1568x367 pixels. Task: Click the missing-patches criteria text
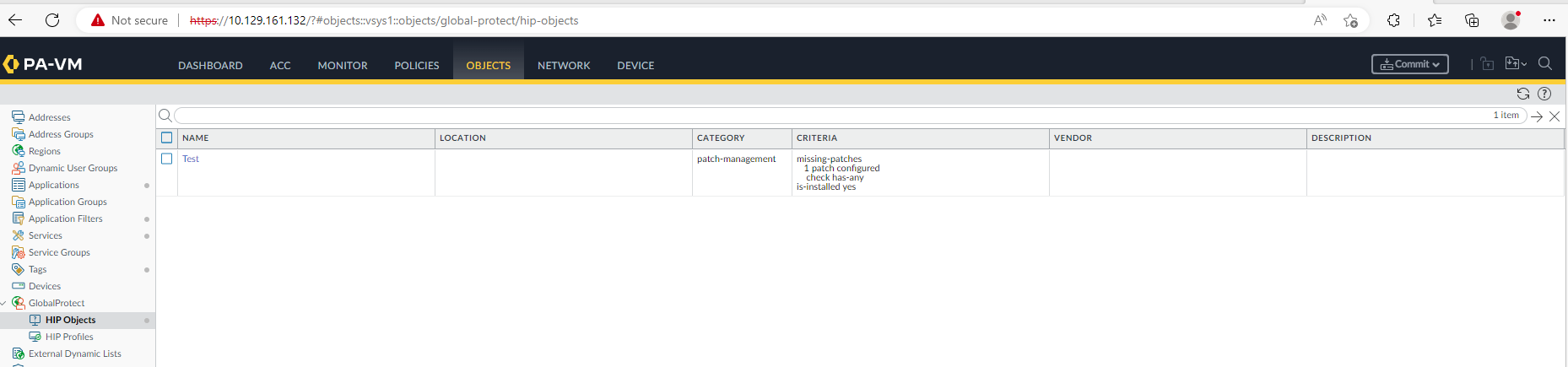(829, 159)
